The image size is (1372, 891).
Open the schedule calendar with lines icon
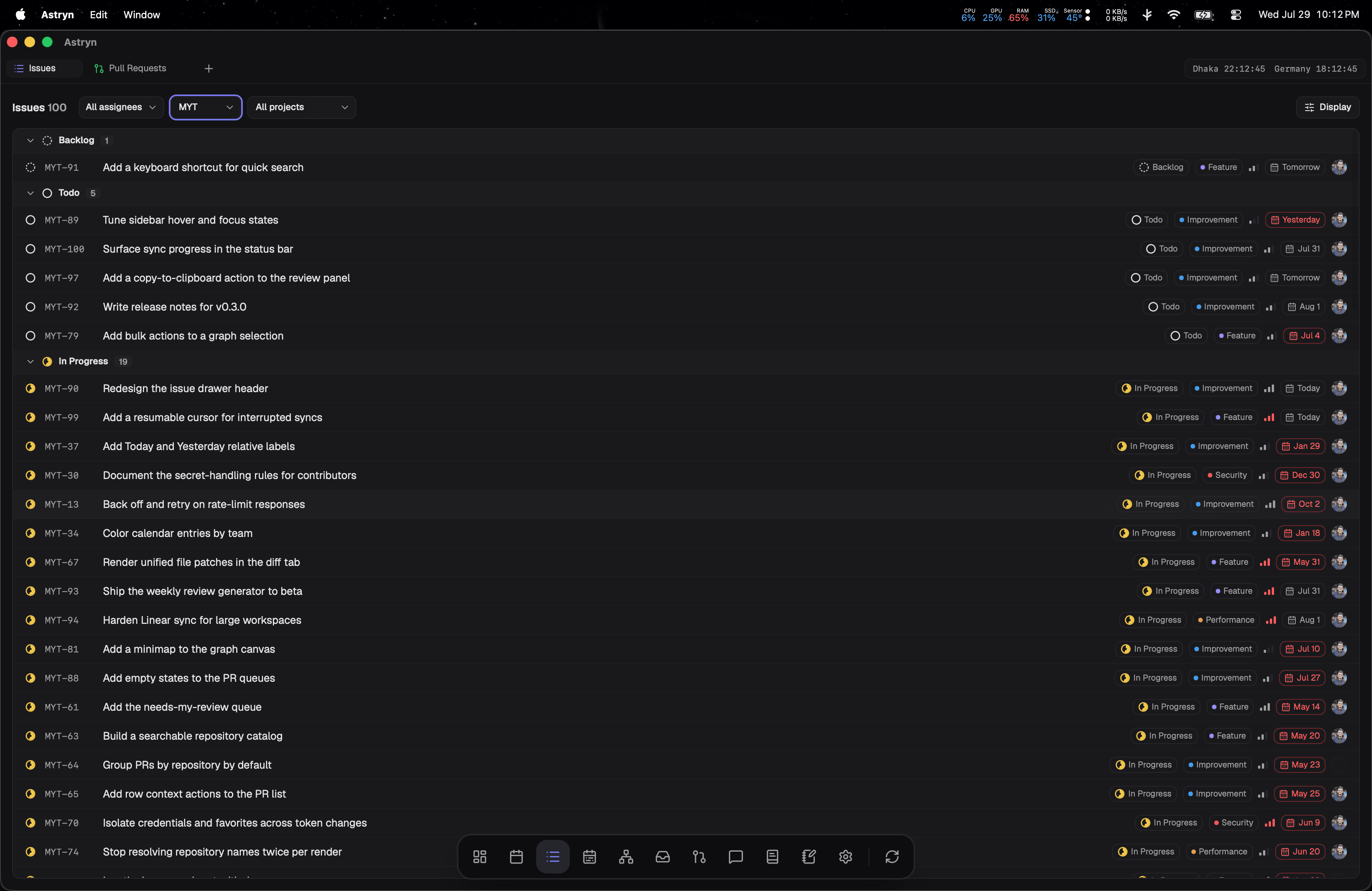(589, 856)
